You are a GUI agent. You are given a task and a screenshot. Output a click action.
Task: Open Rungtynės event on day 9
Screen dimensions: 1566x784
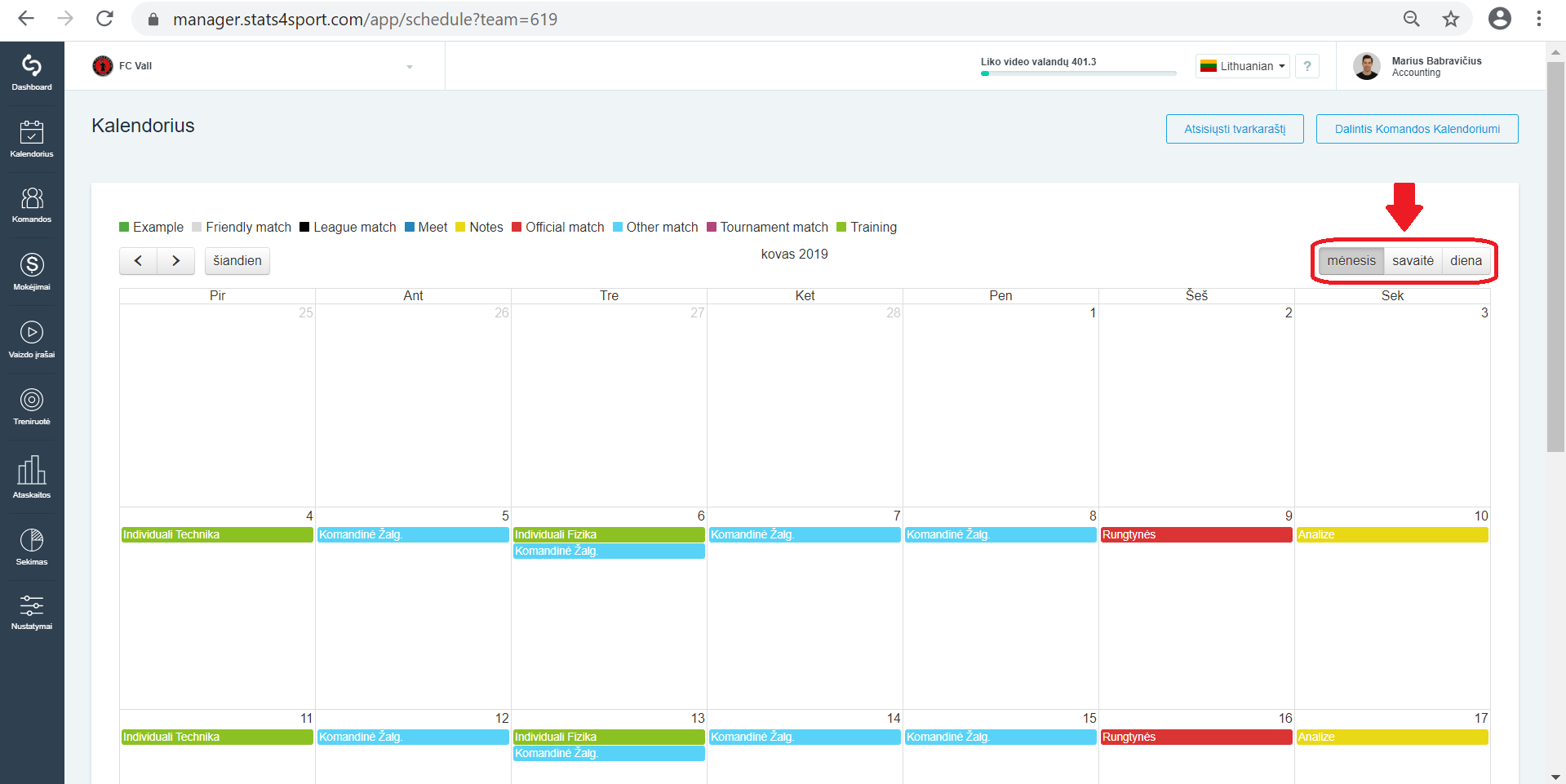click(1196, 535)
